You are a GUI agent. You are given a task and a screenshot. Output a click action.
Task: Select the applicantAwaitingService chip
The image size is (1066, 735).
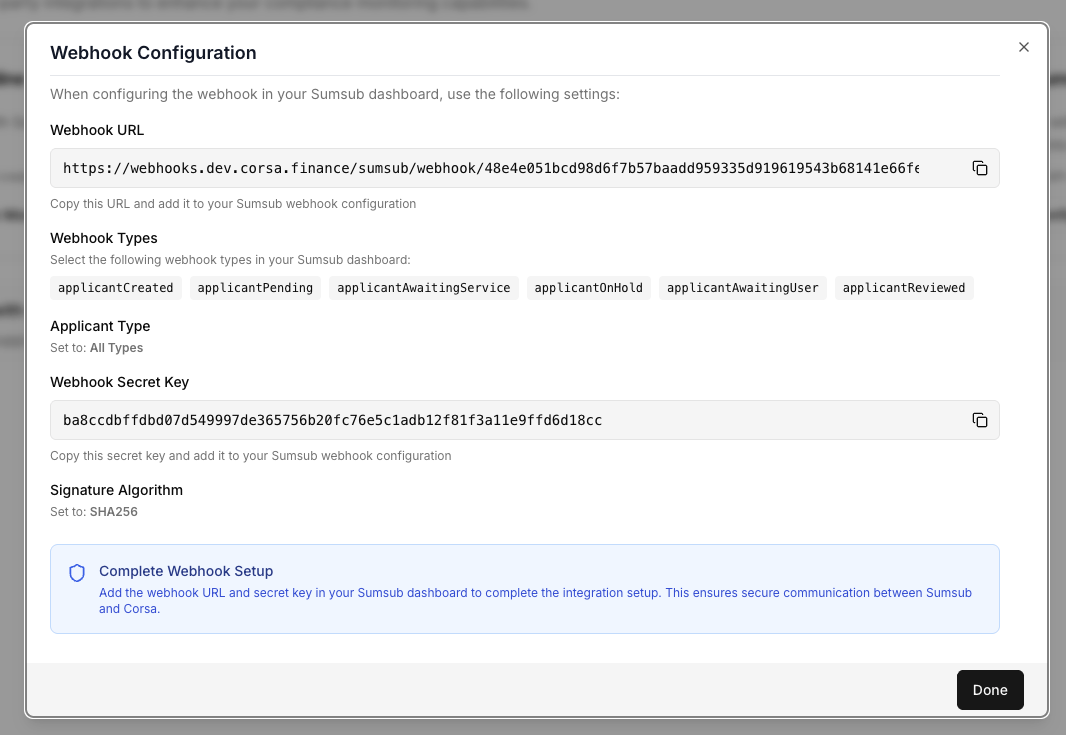[x=424, y=288]
